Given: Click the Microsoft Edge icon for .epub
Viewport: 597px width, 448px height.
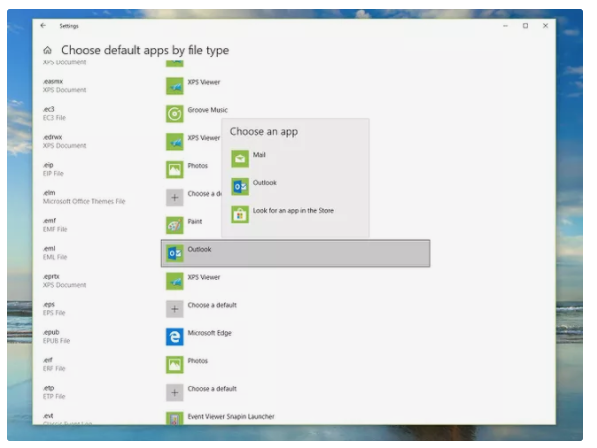Looking at the screenshot, I should (175, 337).
